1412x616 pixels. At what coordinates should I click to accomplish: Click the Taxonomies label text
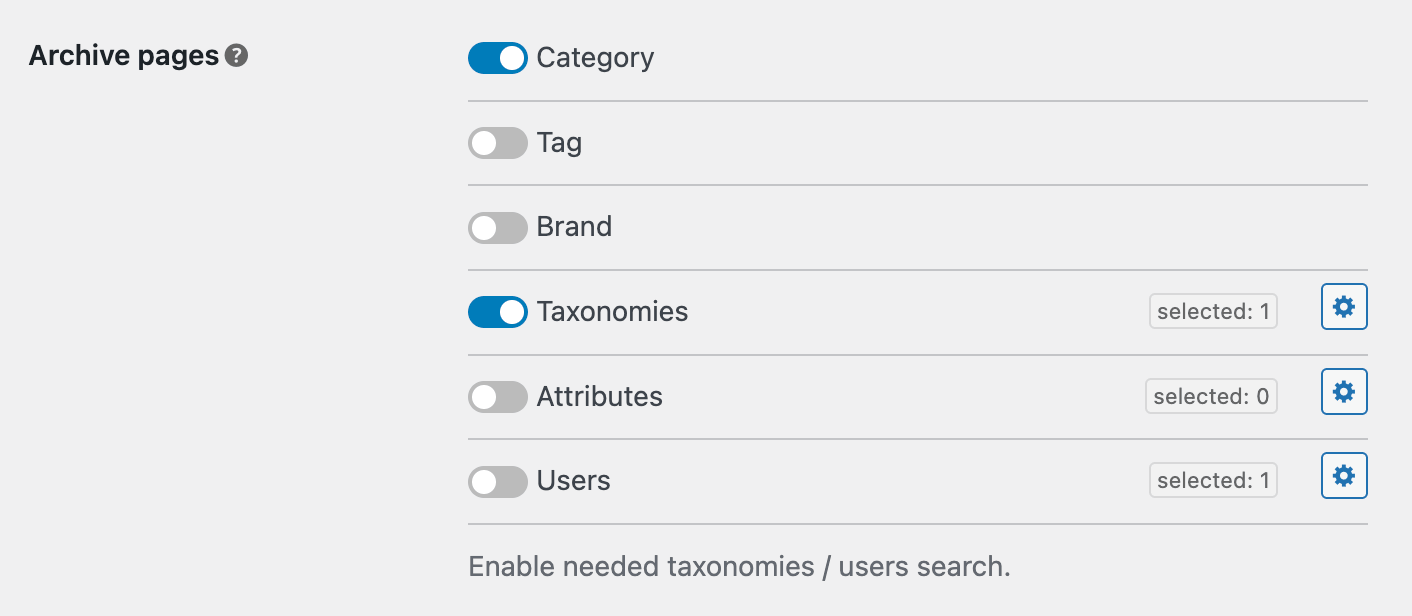pyautogui.click(x=612, y=312)
